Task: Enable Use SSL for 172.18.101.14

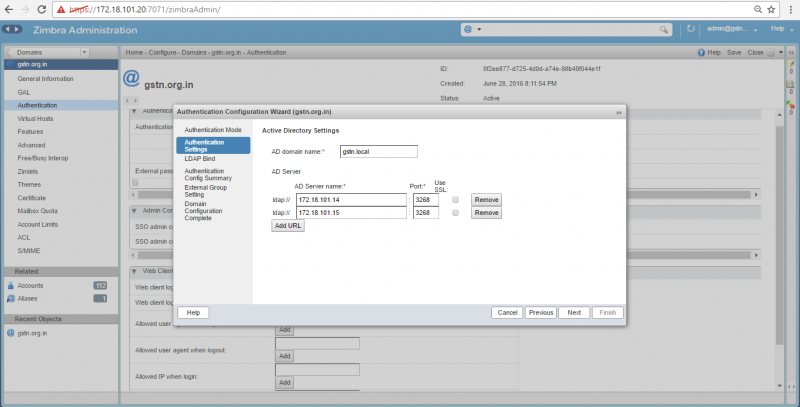Action: click(455, 200)
